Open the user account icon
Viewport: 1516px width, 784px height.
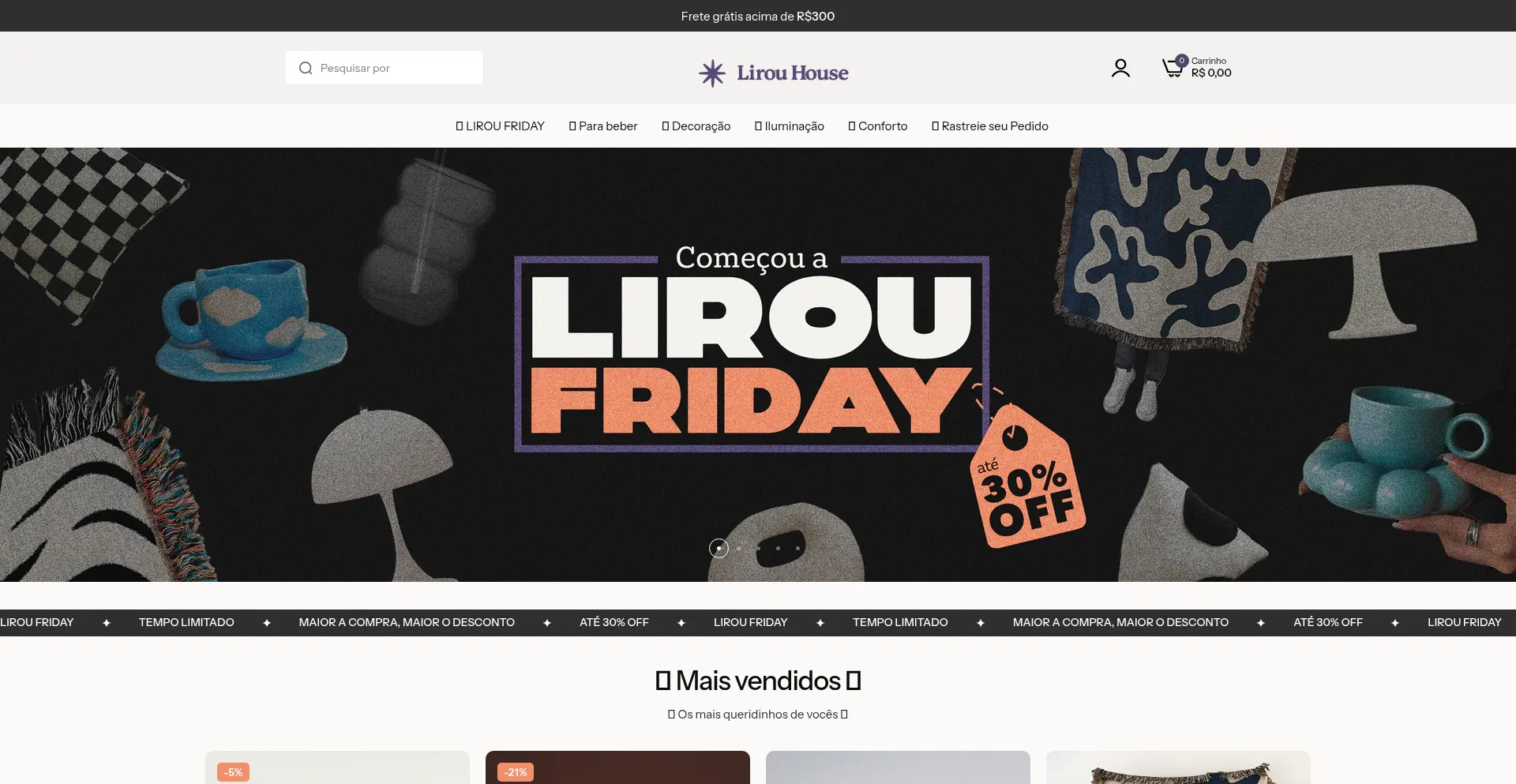point(1120,69)
